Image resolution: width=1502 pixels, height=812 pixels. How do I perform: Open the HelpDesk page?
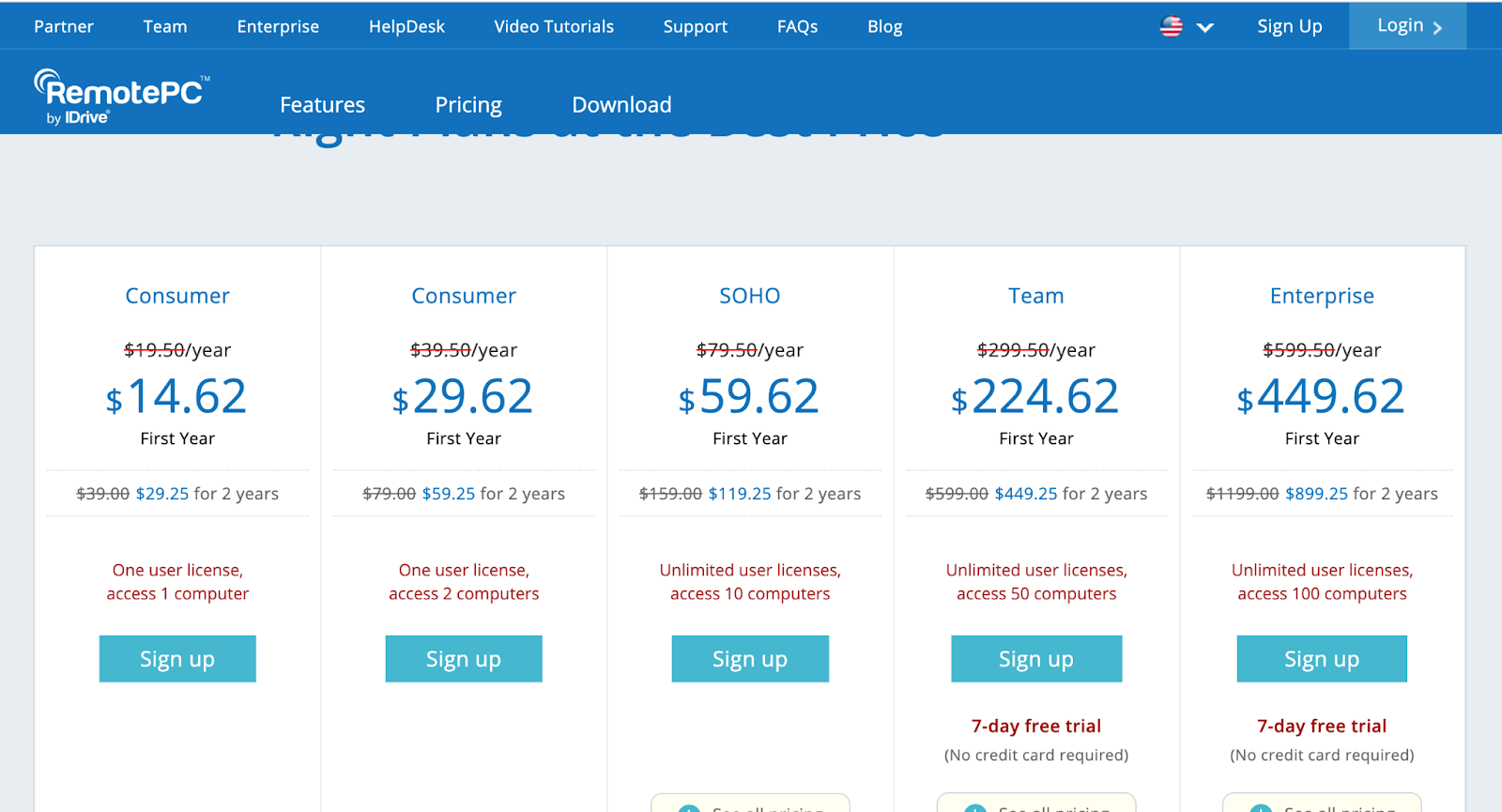[x=406, y=26]
